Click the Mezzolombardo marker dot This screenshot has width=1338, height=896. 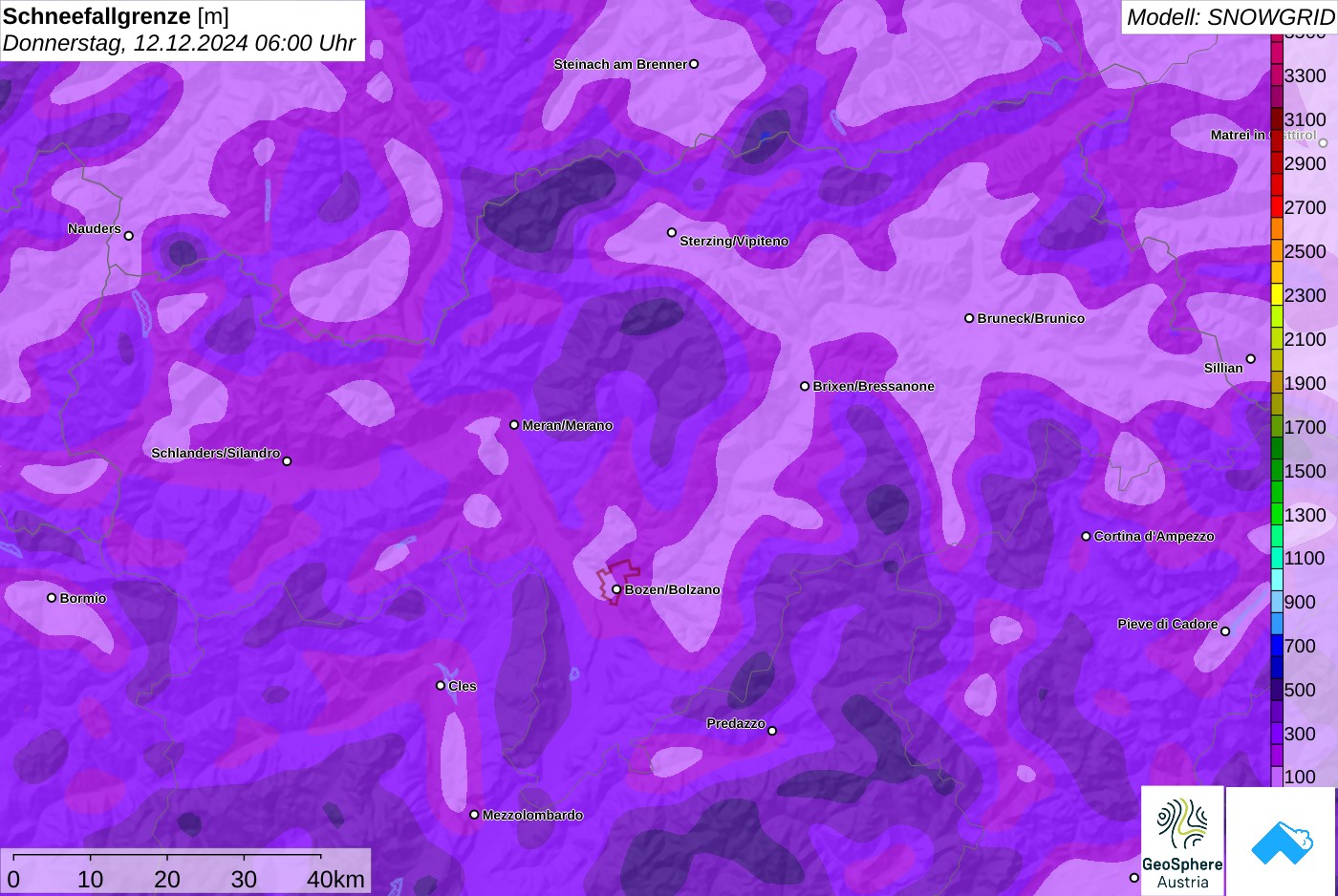coord(474,815)
